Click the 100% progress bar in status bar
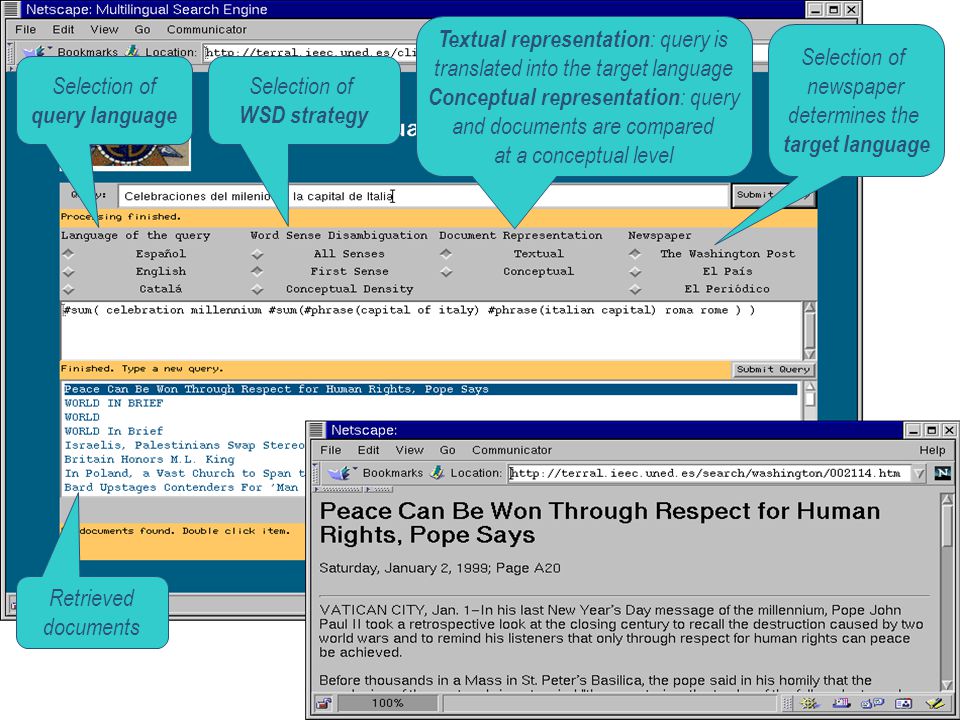Image resolution: width=960 pixels, height=720 pixels. pos(388,703)
